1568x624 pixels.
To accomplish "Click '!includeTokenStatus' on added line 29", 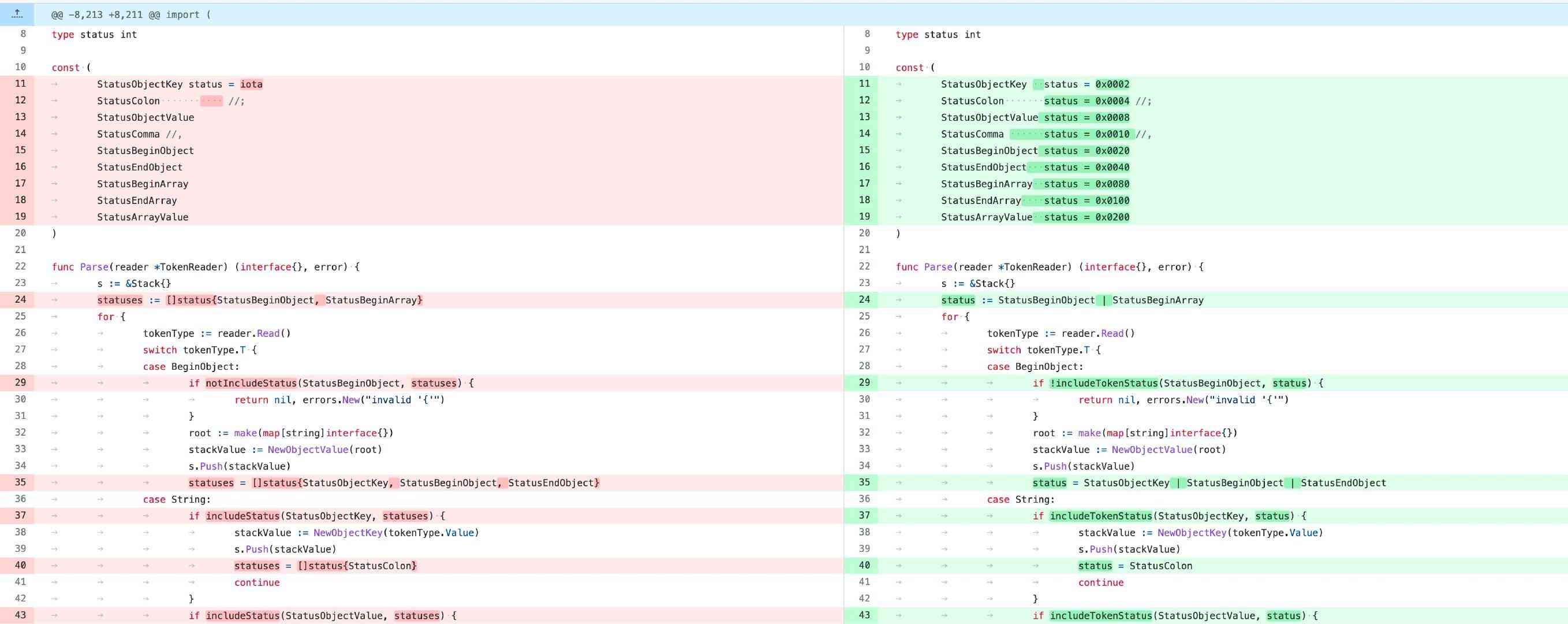I will 1104,383.
